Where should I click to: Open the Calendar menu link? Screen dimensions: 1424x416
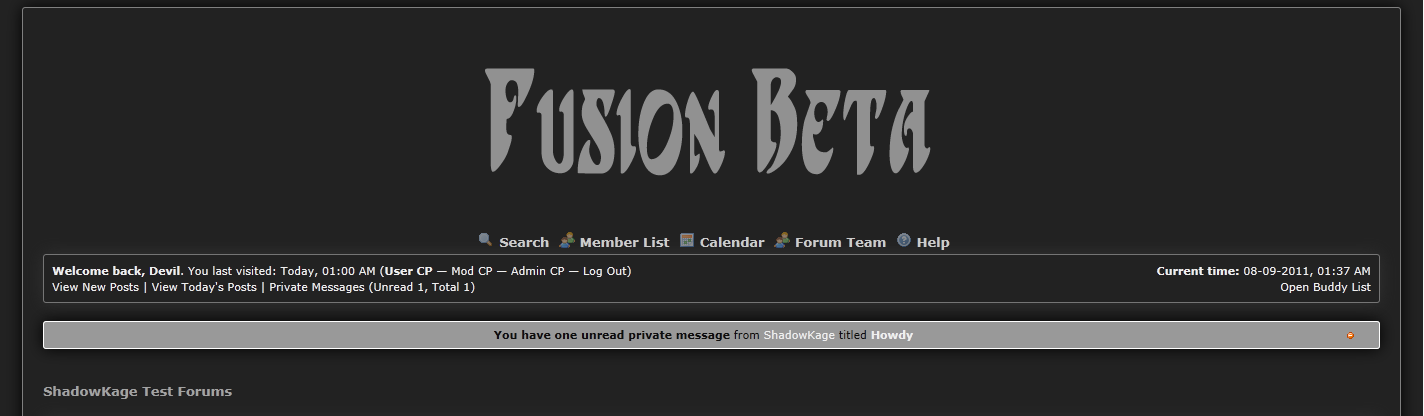click(731, 242)
